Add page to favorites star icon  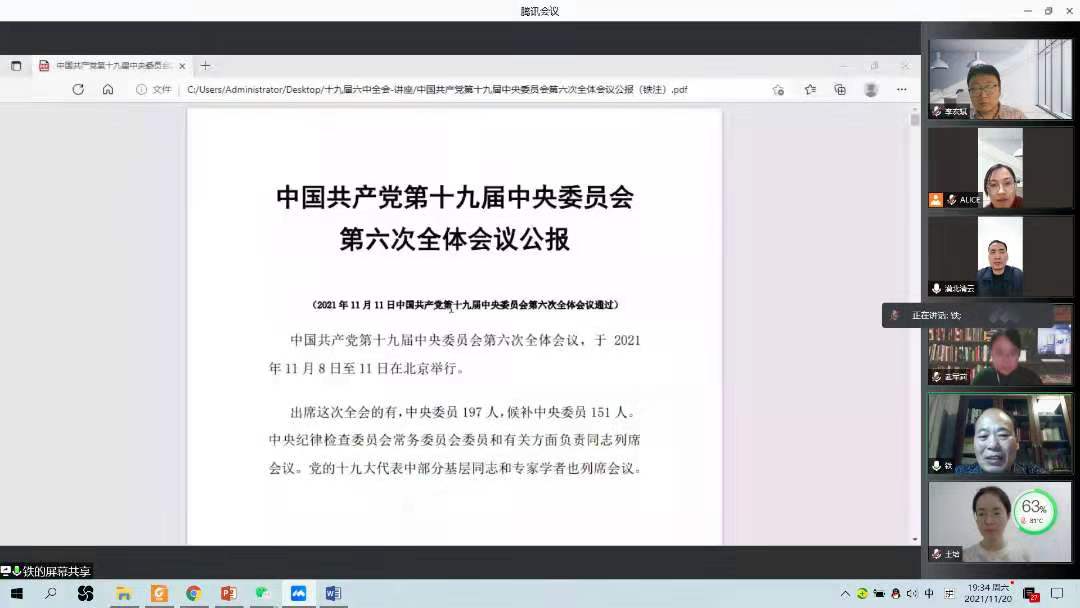click(778, 89)
